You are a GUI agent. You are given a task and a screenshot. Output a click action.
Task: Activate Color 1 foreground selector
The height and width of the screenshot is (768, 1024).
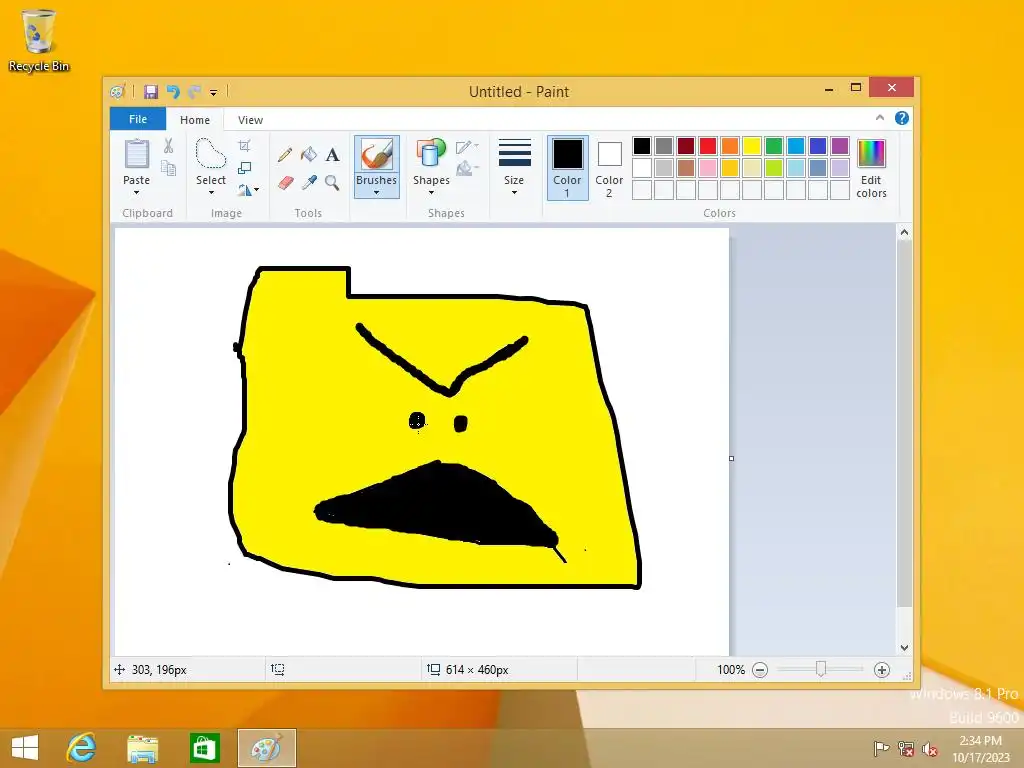click(568, 167)
